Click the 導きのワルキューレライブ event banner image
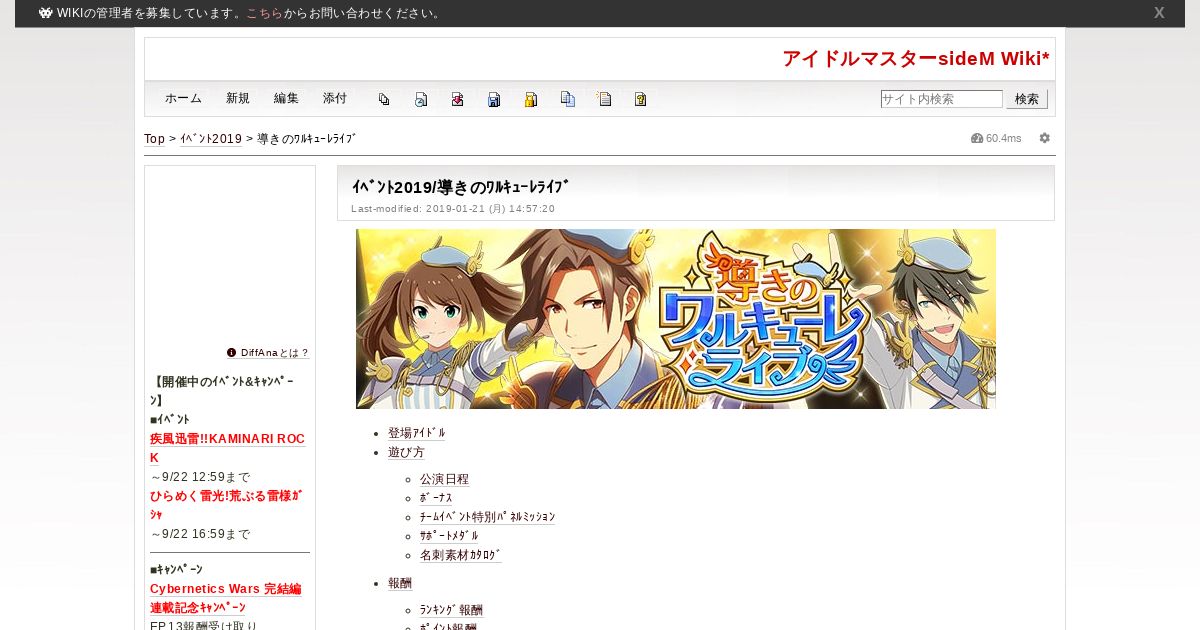 [676, 319]
